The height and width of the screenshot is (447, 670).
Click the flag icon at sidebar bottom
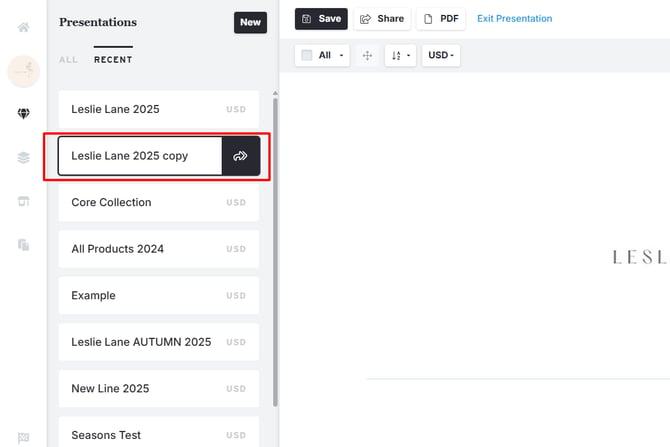point(24,436)
